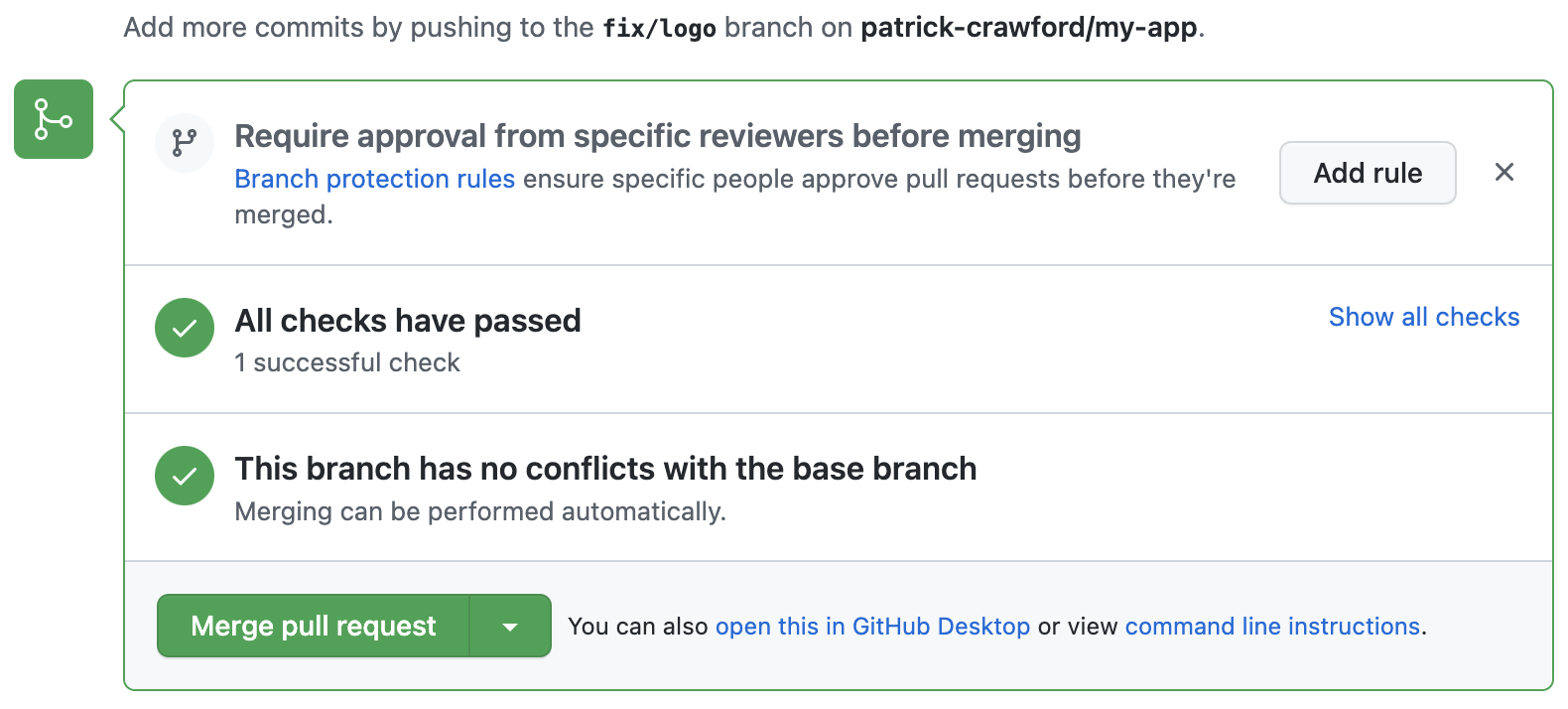Click the green checkmark beside All checks passed
This screenshot has height=709, width=1568.
[185, 328]
